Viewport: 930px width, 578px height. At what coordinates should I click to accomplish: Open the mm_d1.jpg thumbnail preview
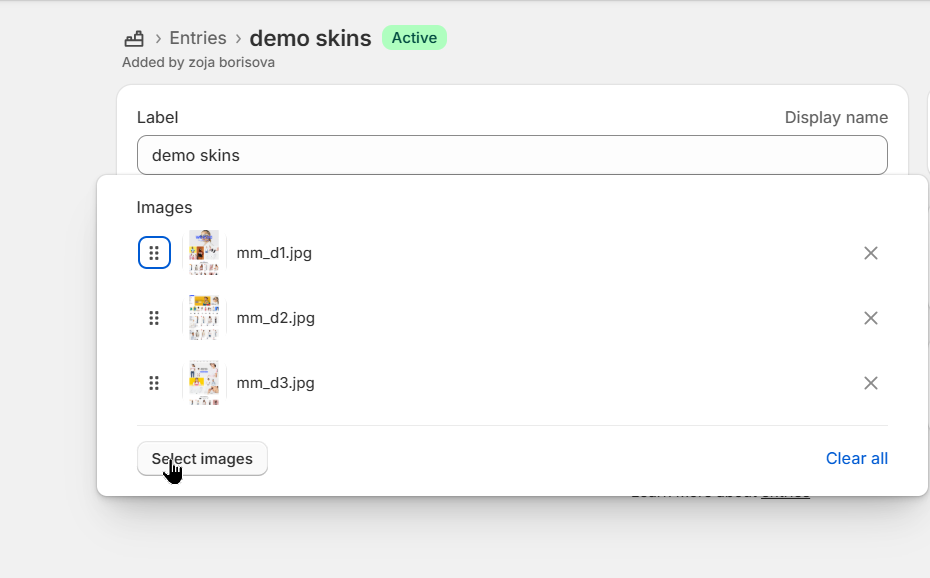204,253
